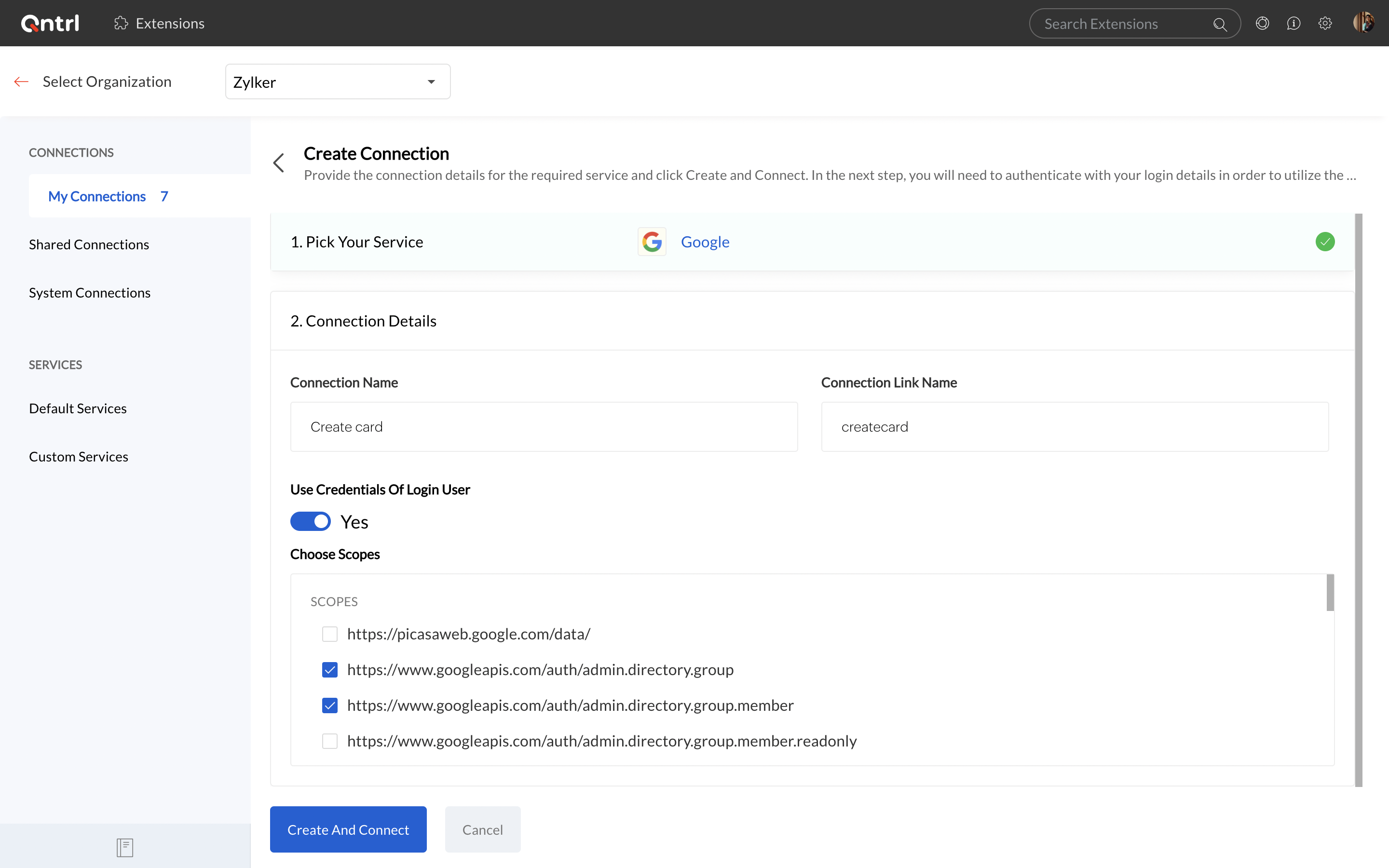Click the sidebar collapse panel icon
The width and height of the screenshot is (1389, 868).
[x=124, y=847]
